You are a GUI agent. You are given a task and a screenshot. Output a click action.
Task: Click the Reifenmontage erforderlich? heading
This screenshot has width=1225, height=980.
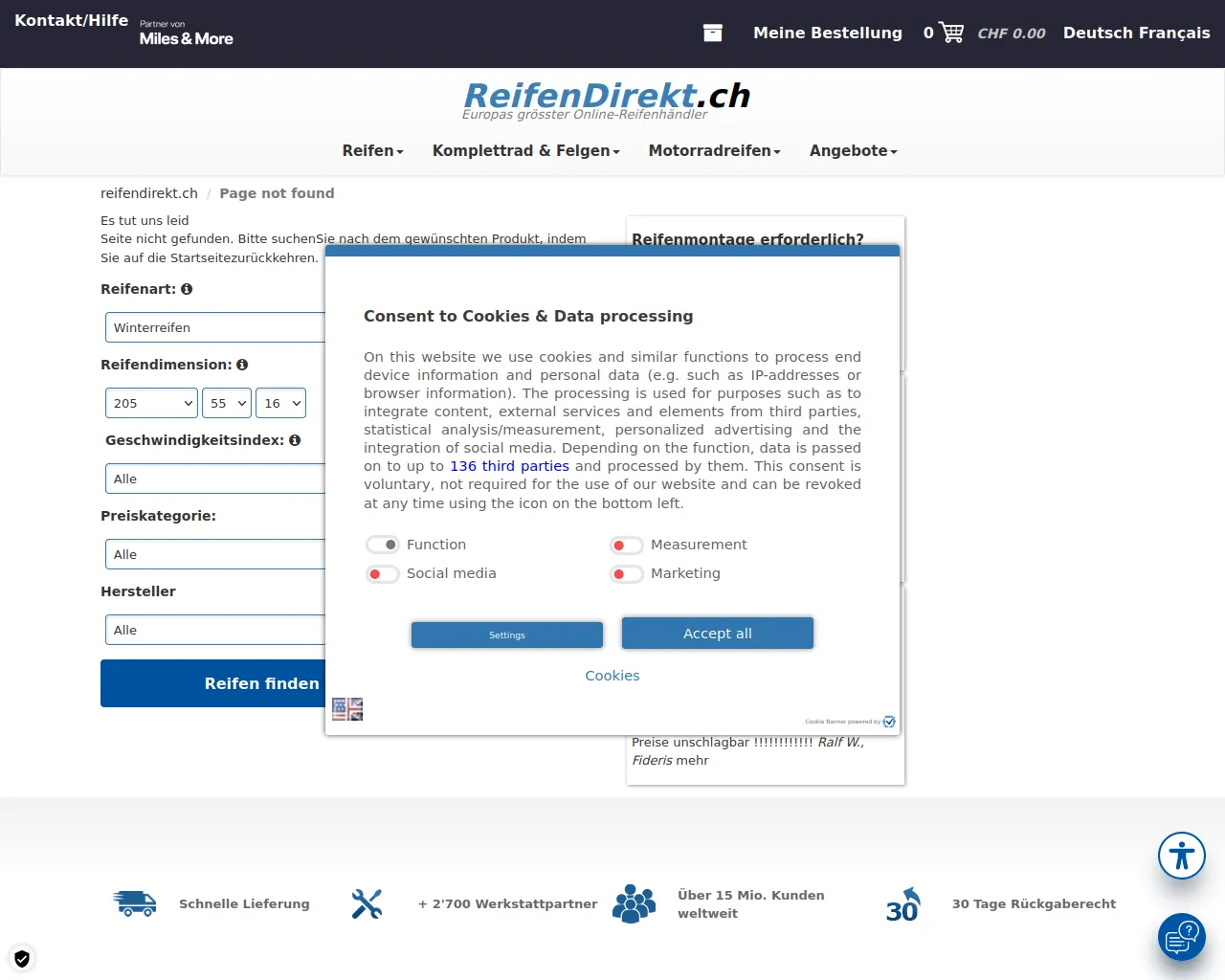coord(747,237)
